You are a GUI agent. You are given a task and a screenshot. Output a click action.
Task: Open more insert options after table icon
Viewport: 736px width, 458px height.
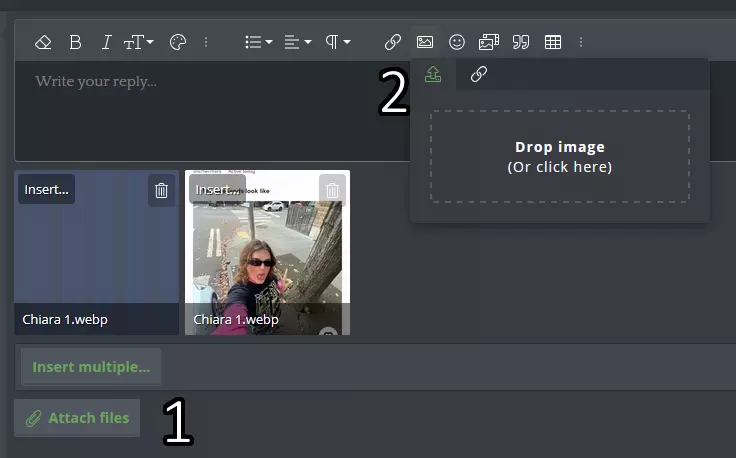coord(581,42)
